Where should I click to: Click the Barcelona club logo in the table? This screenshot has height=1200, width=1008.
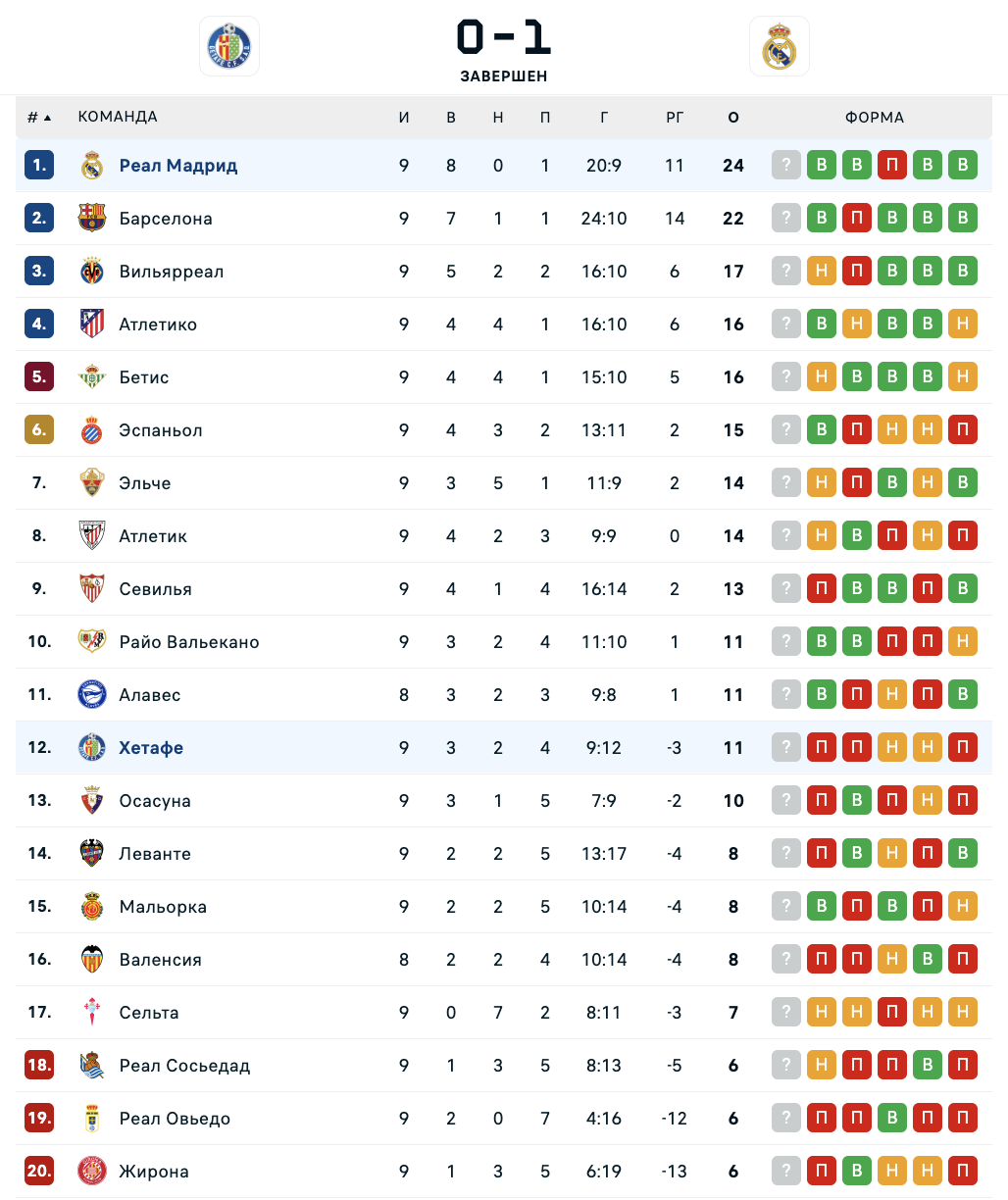[x=92, y=218]
